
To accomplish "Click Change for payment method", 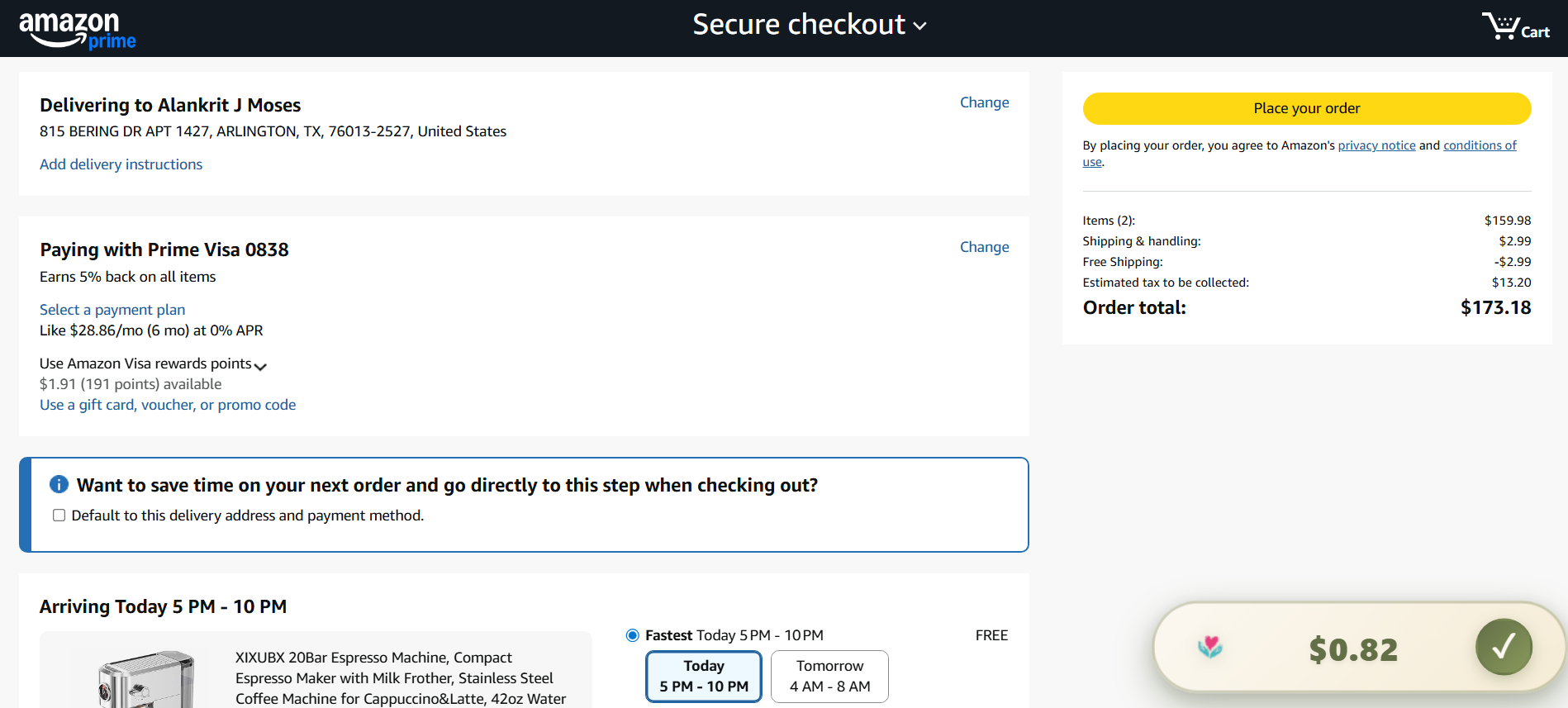I will pos(984,247).
